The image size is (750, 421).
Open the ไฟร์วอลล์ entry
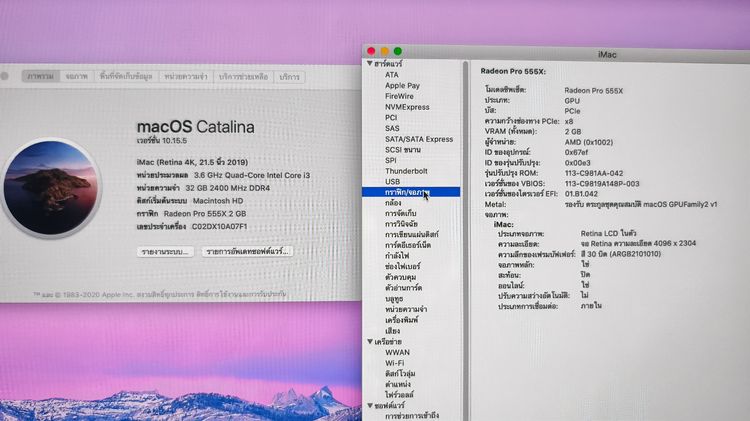pyautogui.click(x=399, y=395)
